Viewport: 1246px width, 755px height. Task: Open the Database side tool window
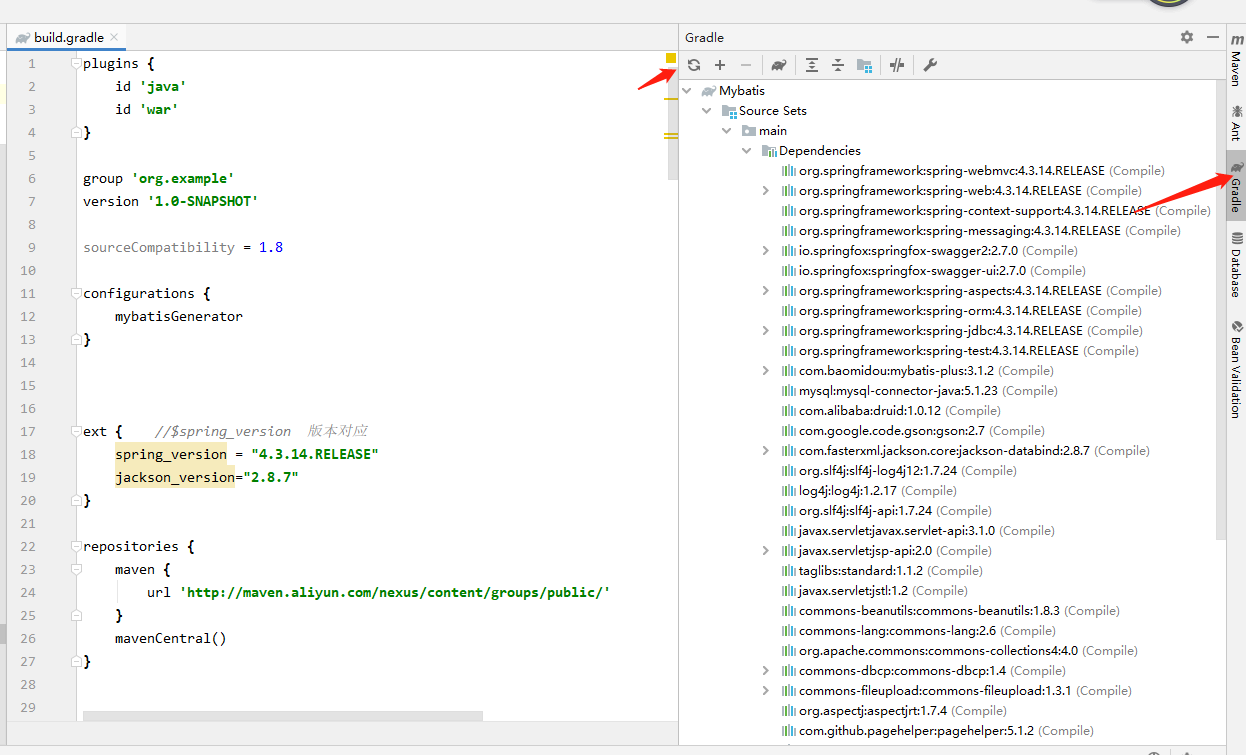pos(1237,266)
